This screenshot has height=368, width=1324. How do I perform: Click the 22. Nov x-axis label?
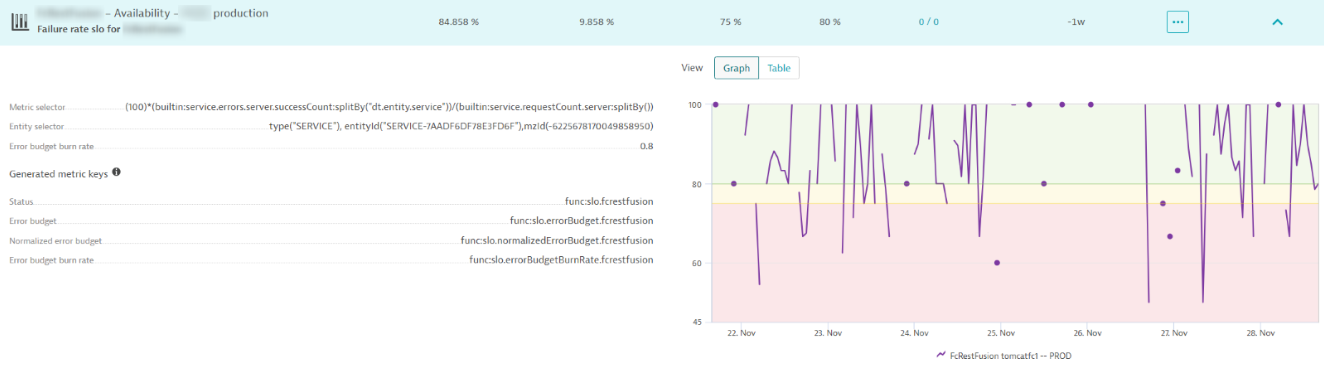[x=741, y=333]
